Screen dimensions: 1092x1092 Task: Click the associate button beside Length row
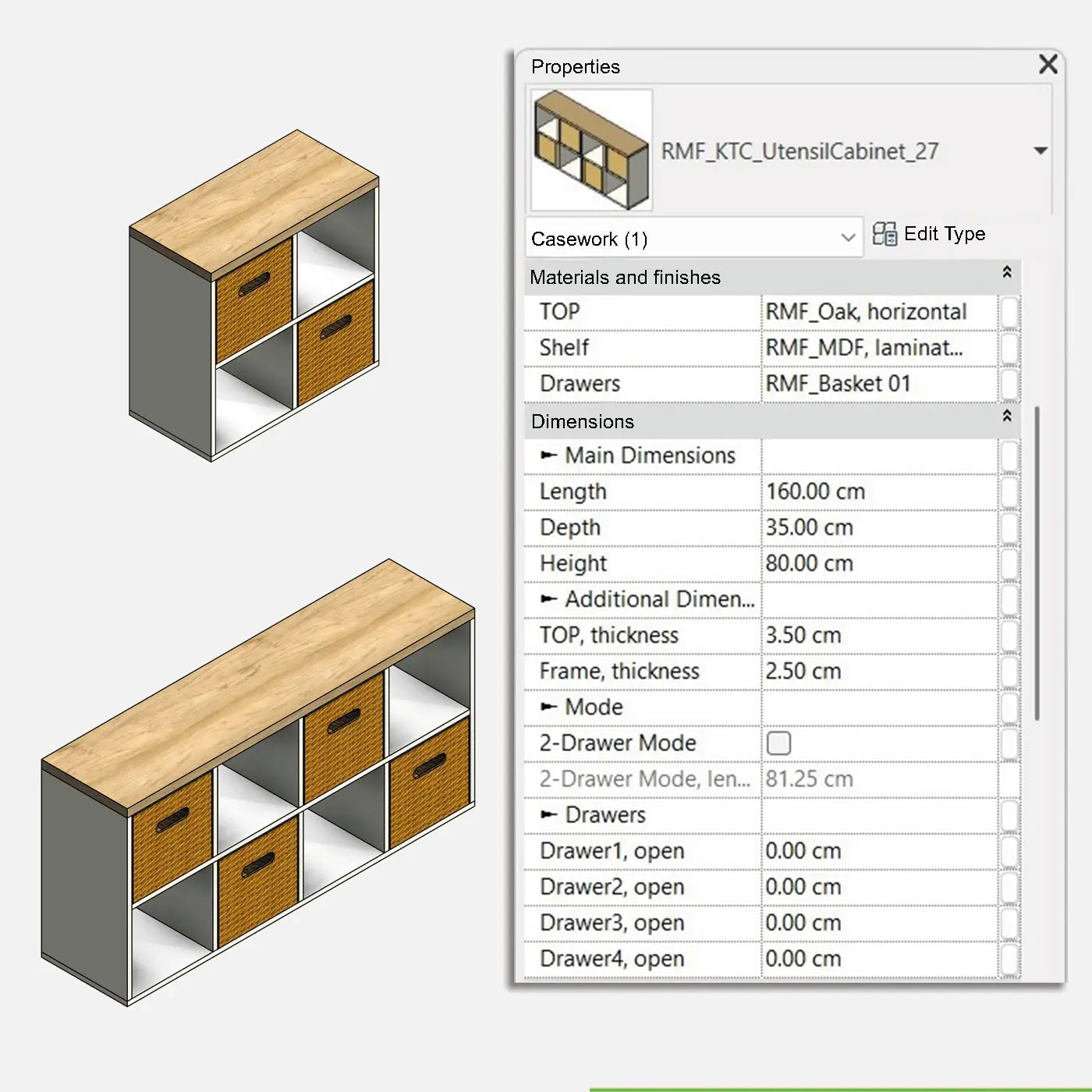(x=1009, y=492)
